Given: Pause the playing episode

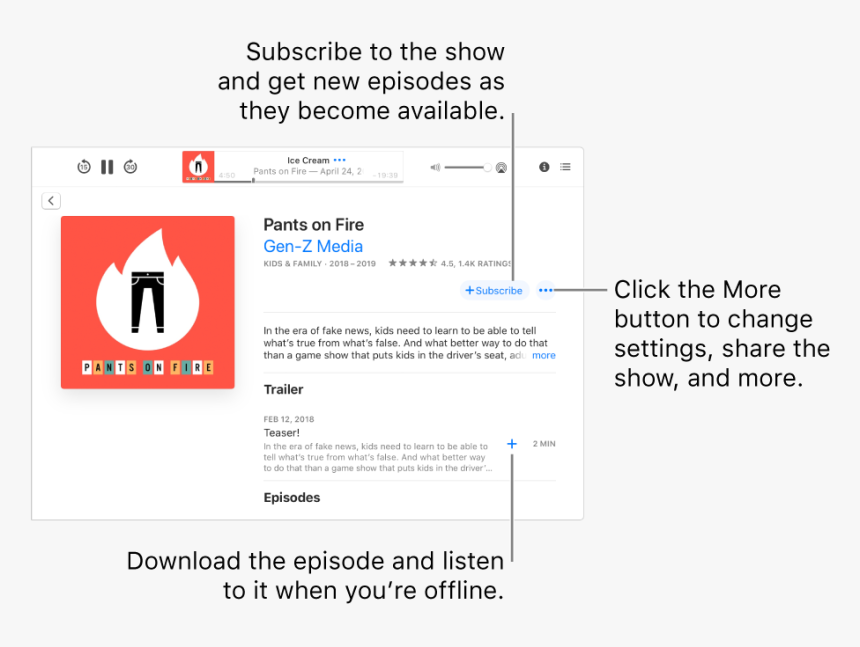Looking at the screenshot, I should 107,167.
